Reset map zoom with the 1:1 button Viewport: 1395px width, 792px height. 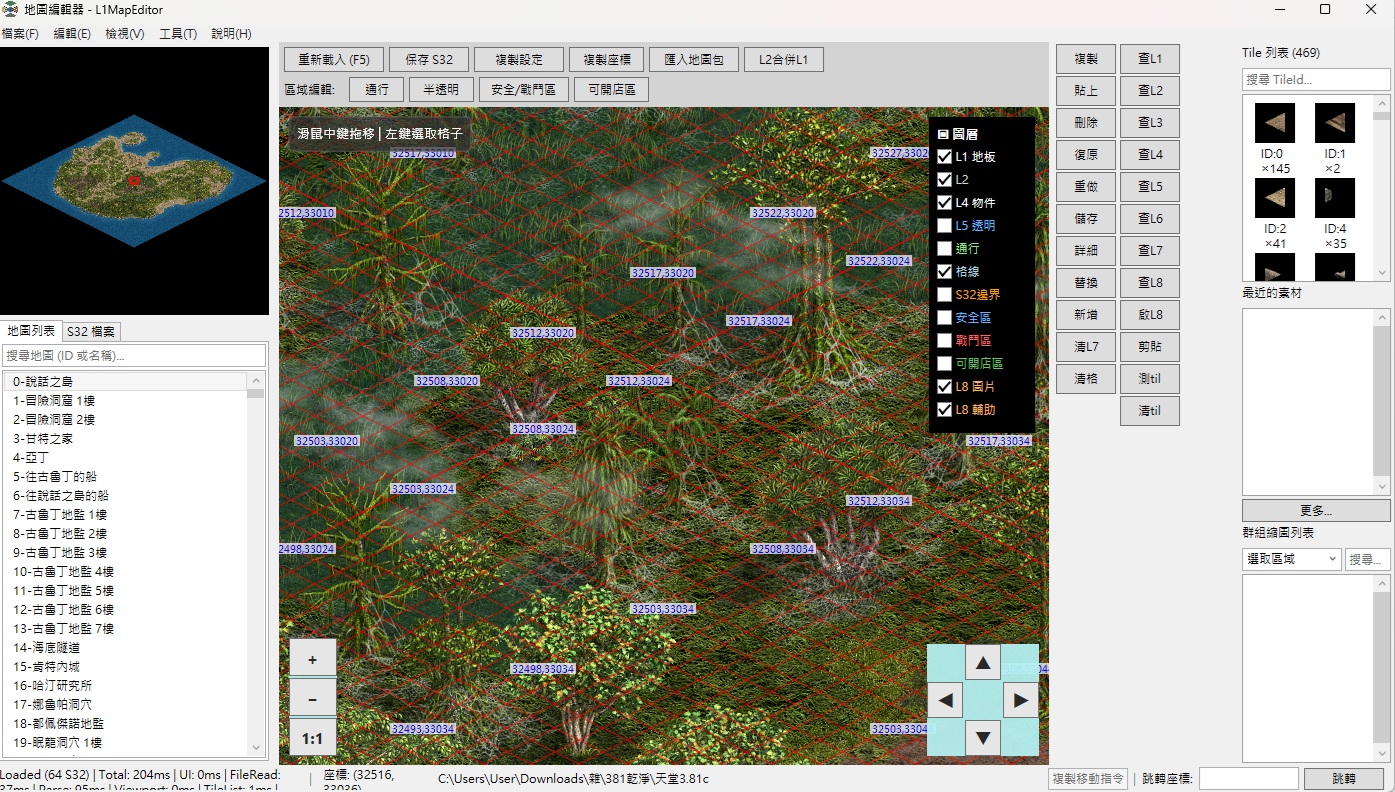[313, 738]
